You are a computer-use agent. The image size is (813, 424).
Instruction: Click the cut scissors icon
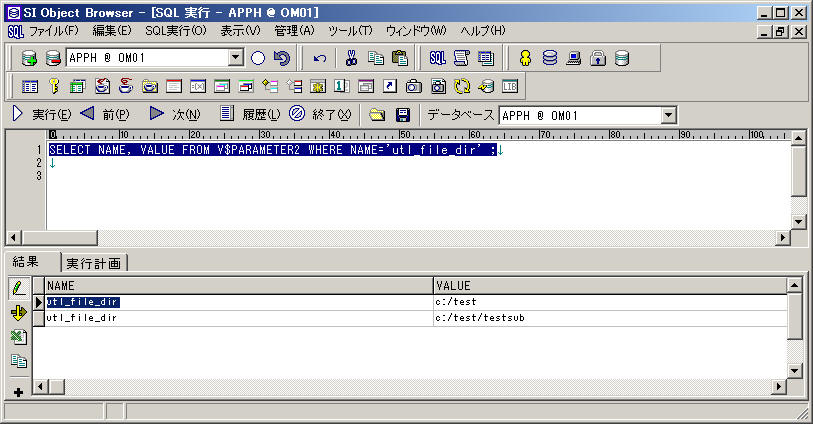coord(351,58)
